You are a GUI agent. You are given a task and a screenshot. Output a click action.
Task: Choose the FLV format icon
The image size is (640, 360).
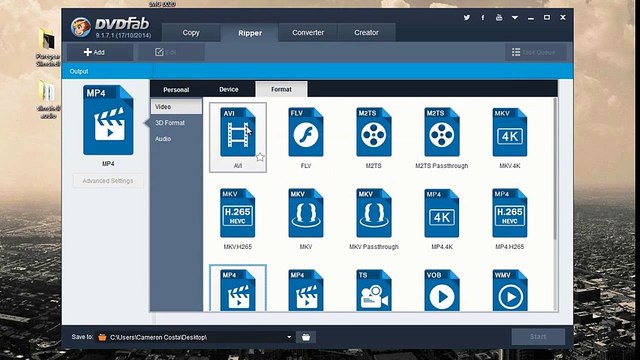(x=306, y=132)
